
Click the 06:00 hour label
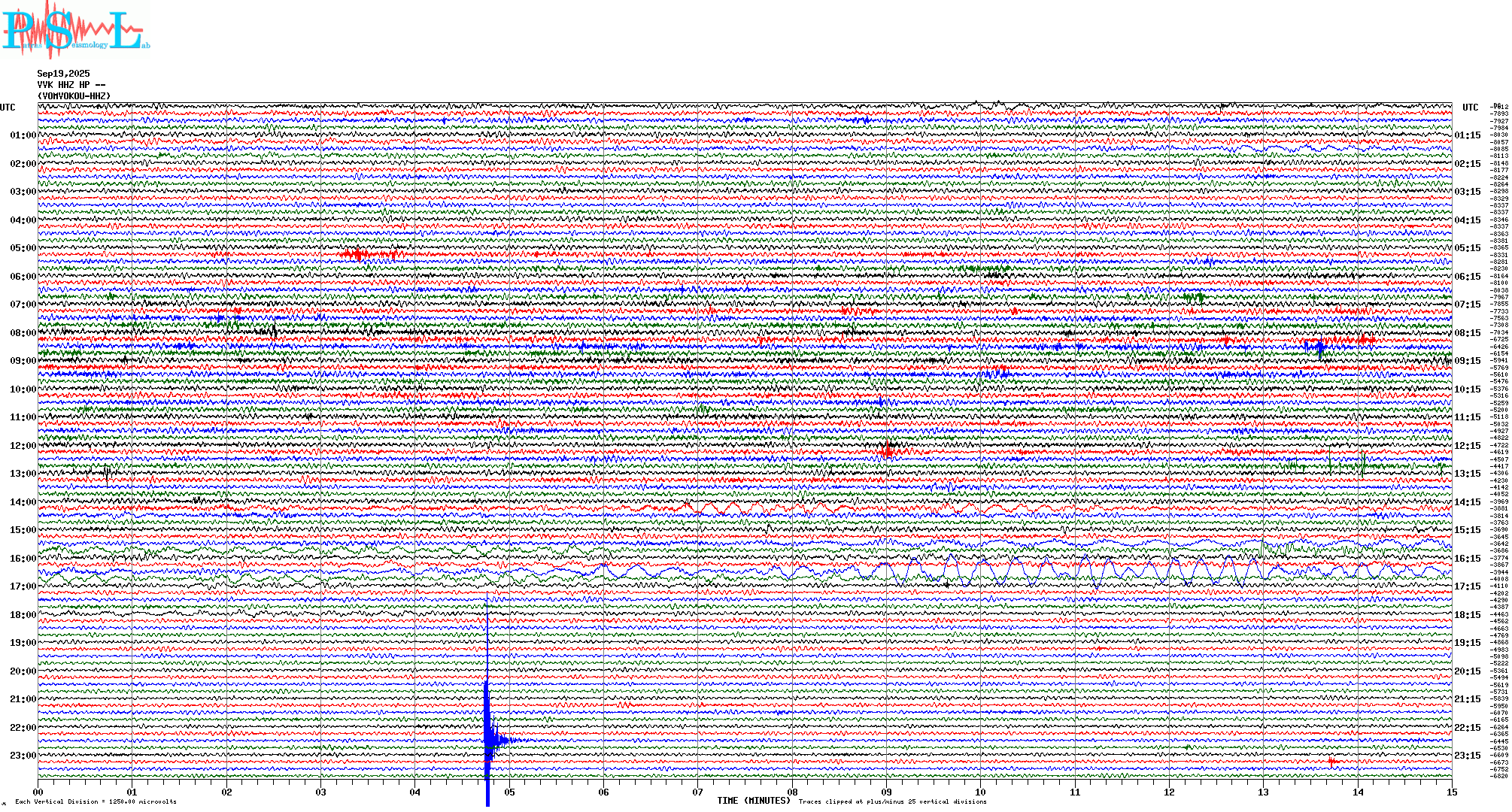tap(23, 277)
